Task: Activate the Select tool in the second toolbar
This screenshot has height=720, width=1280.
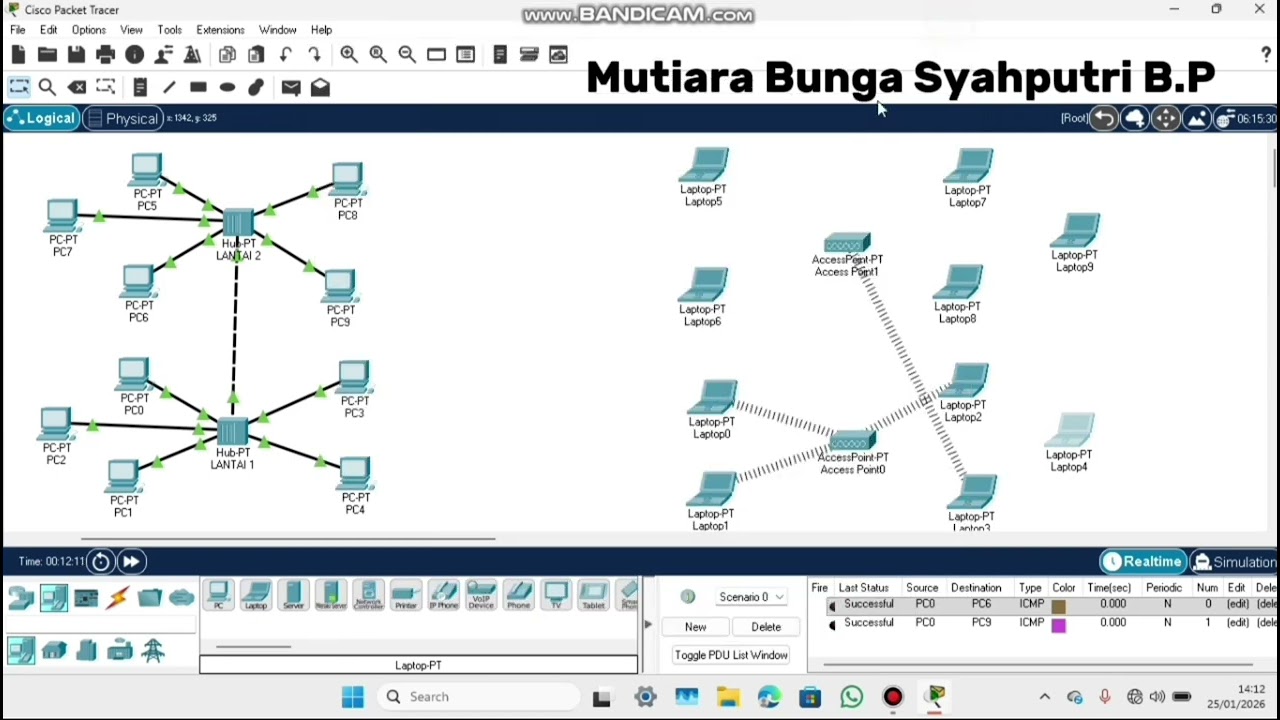Action: [x=18, y=87]
